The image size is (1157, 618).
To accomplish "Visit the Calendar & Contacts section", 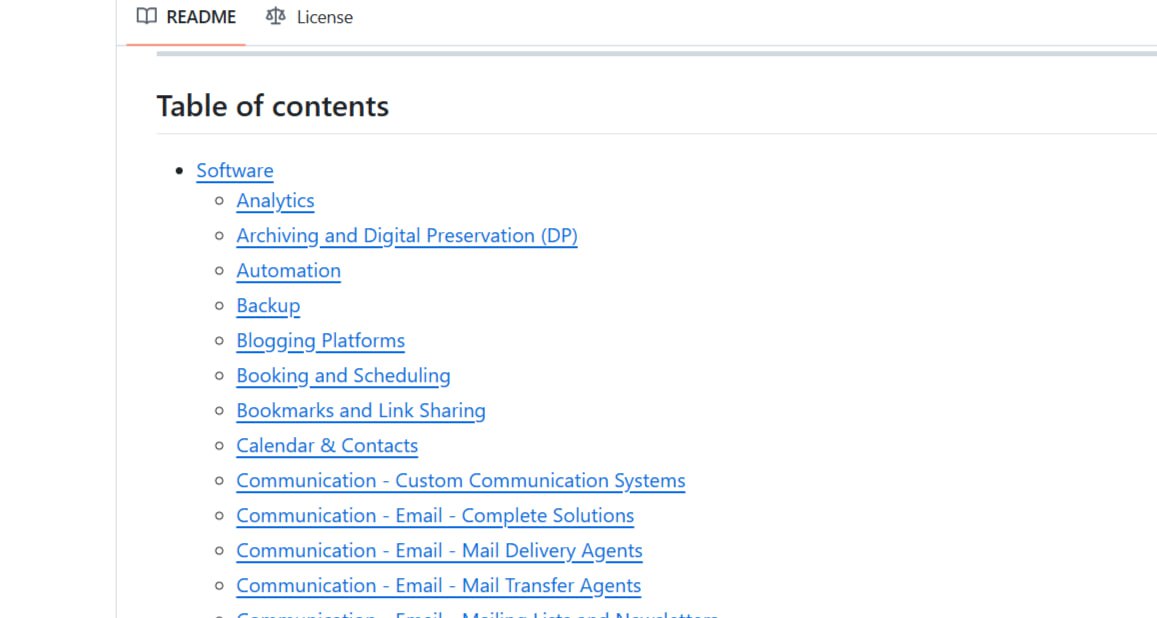I will click(327, 446).
